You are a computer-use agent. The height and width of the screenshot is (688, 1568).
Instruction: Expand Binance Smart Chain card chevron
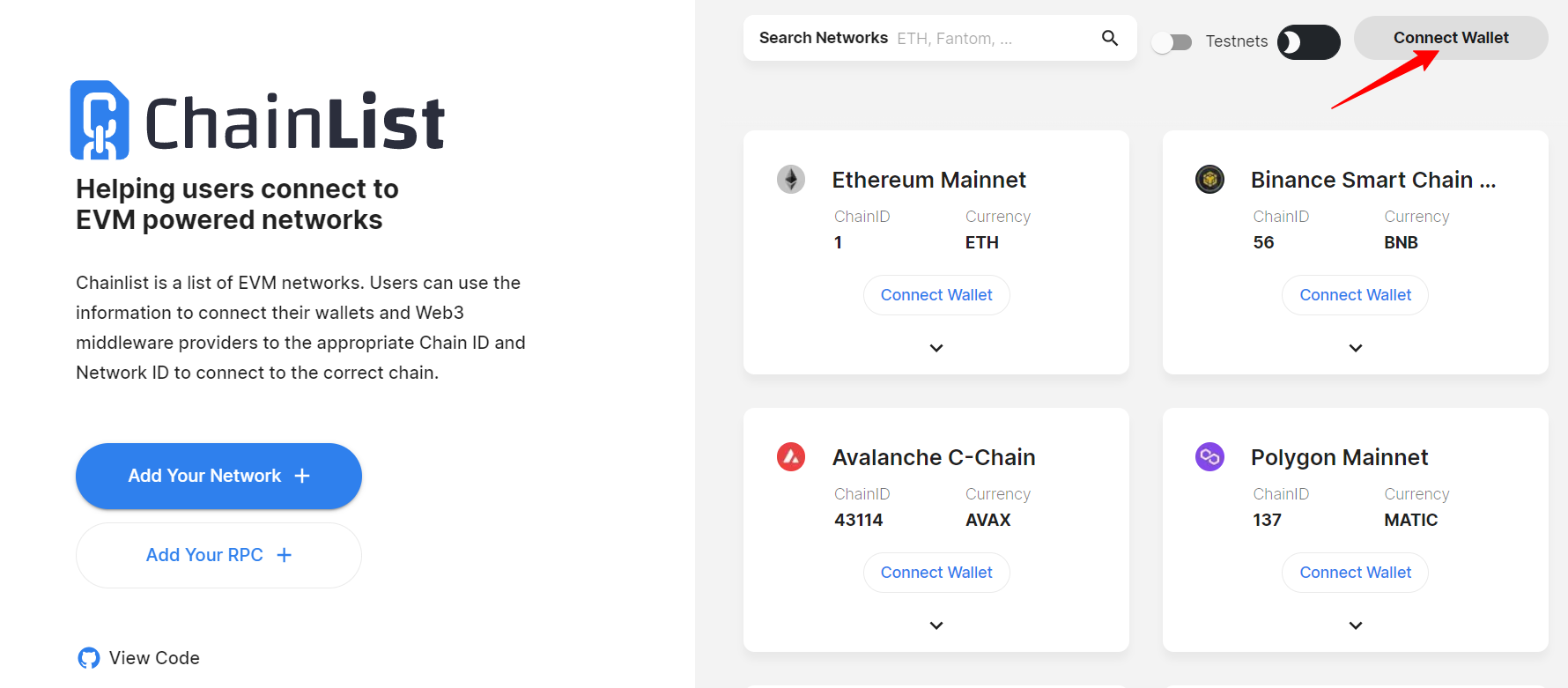click(x=1356, y=348)
